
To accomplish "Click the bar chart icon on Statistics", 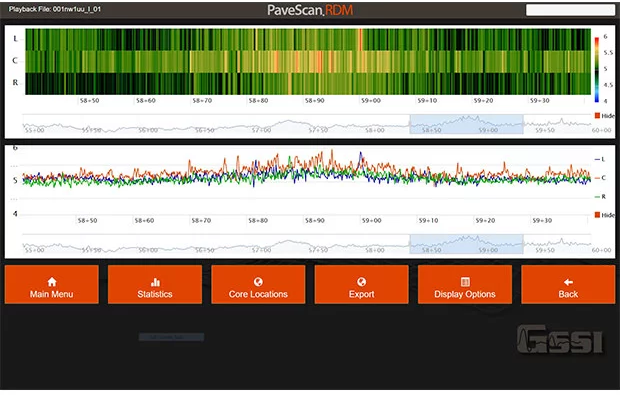I will [155, 282].
